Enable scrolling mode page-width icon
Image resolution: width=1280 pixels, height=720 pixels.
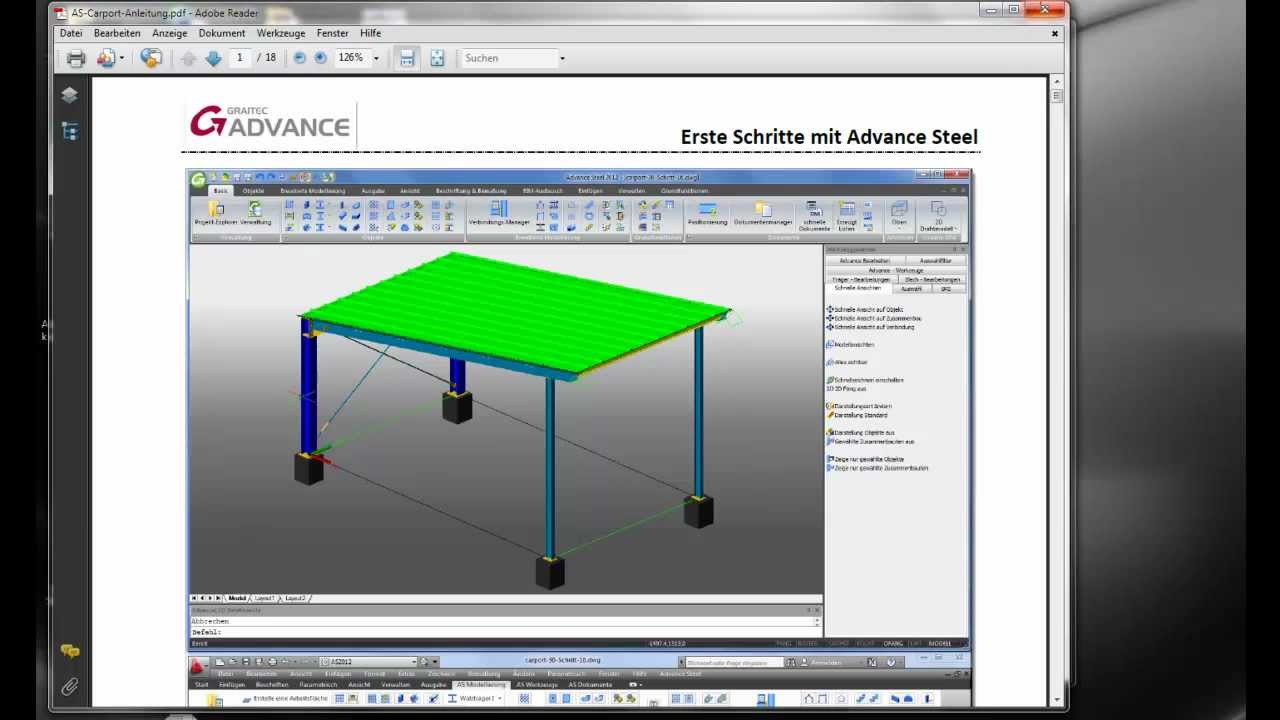(407, 58)
